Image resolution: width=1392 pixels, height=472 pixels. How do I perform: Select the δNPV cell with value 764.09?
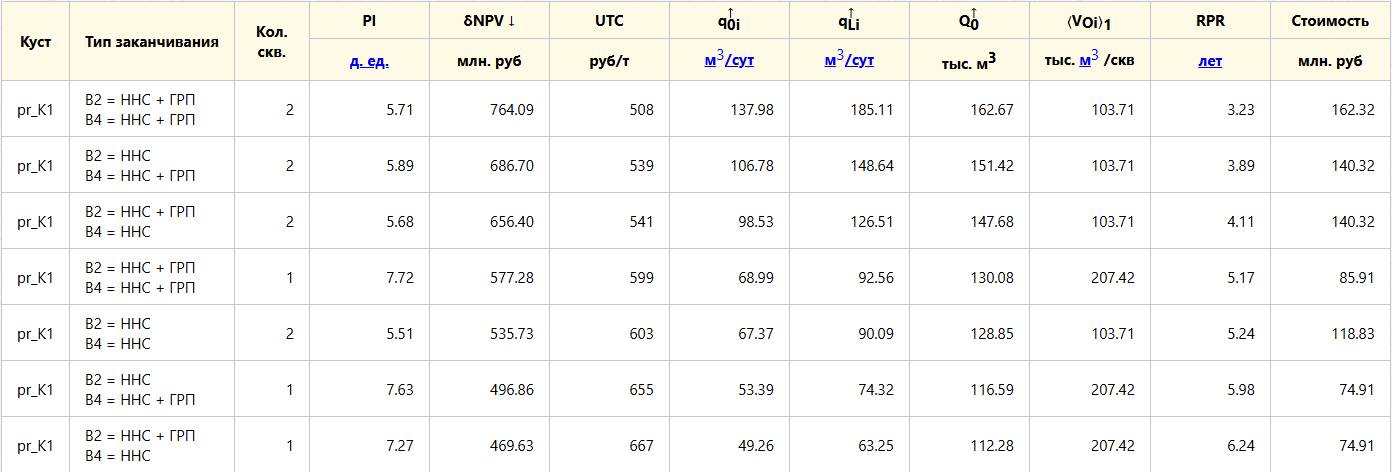click(x=490, y=109)
